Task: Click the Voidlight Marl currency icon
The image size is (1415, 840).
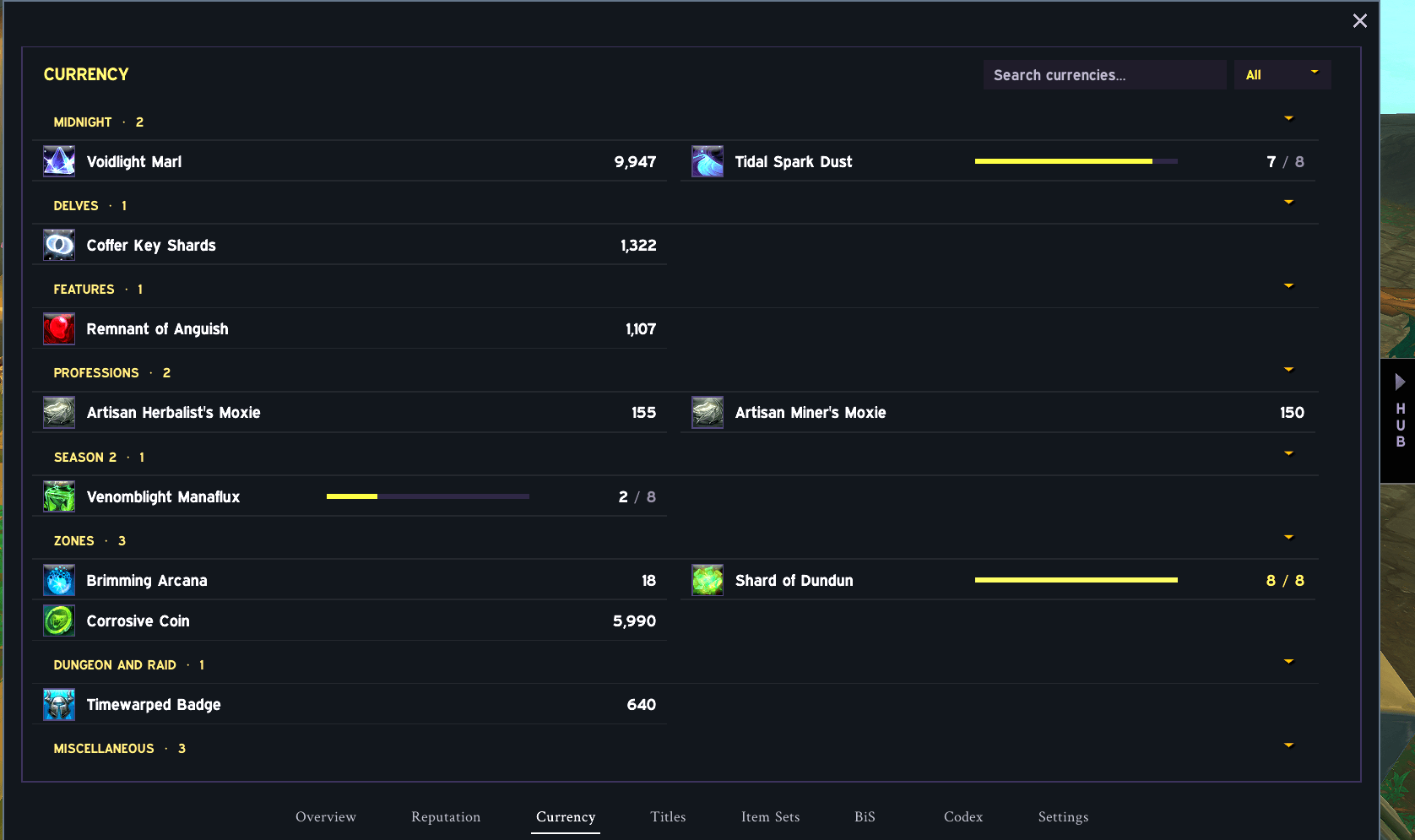Action: (59, 161)
